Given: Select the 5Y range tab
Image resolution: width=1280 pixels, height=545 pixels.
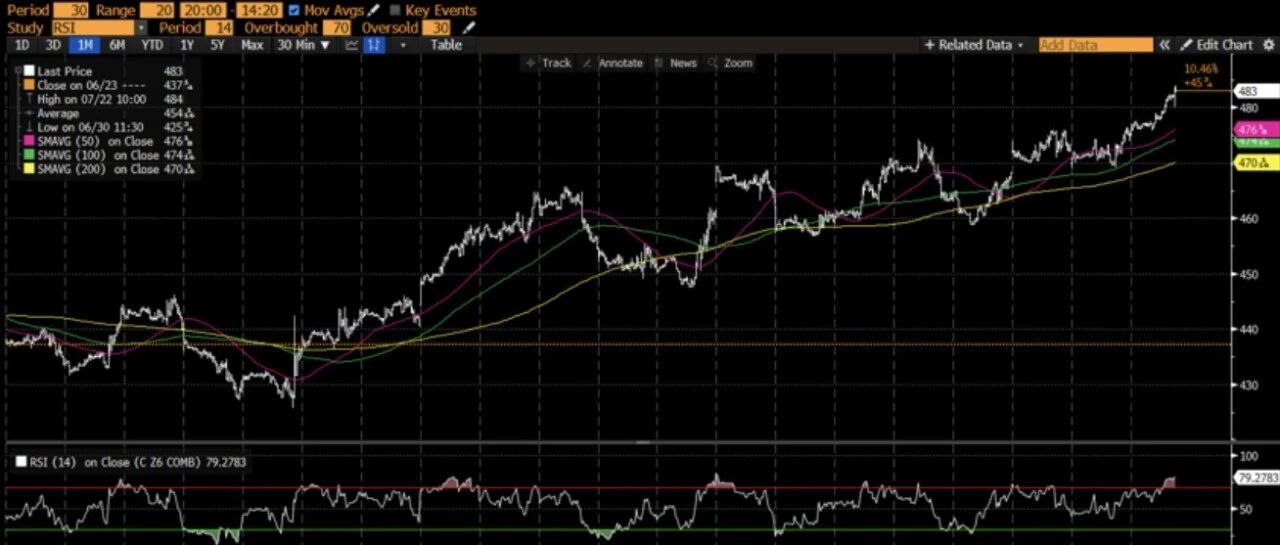Looking at the screenshot, I should pos(217,45).
